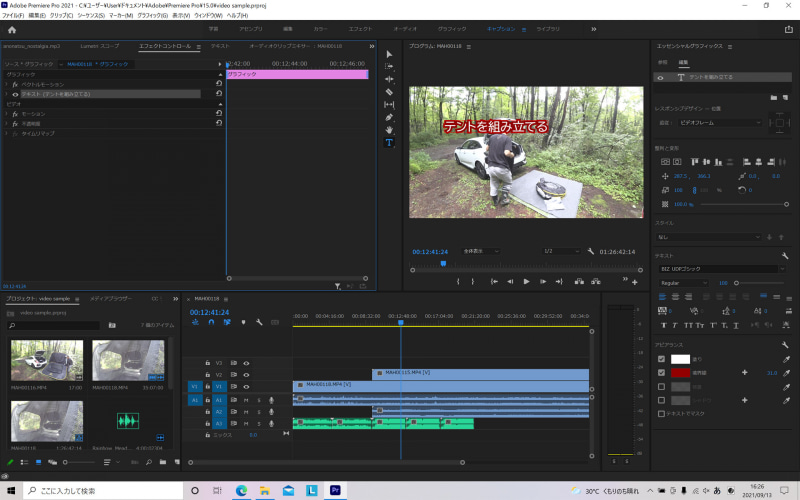
Task: Open Program Monitor zoom level dropdown
Action: coord(481,251)
